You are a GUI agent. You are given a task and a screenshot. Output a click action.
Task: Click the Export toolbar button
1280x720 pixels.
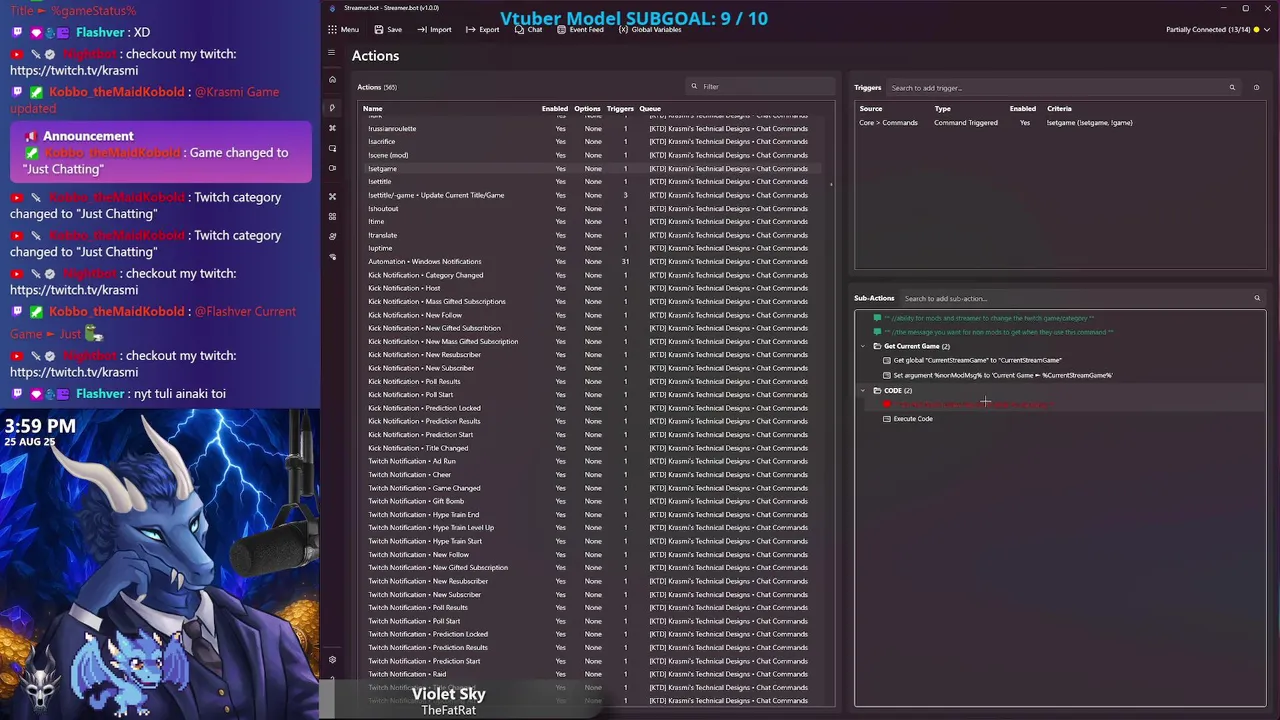tap(483, 30)
